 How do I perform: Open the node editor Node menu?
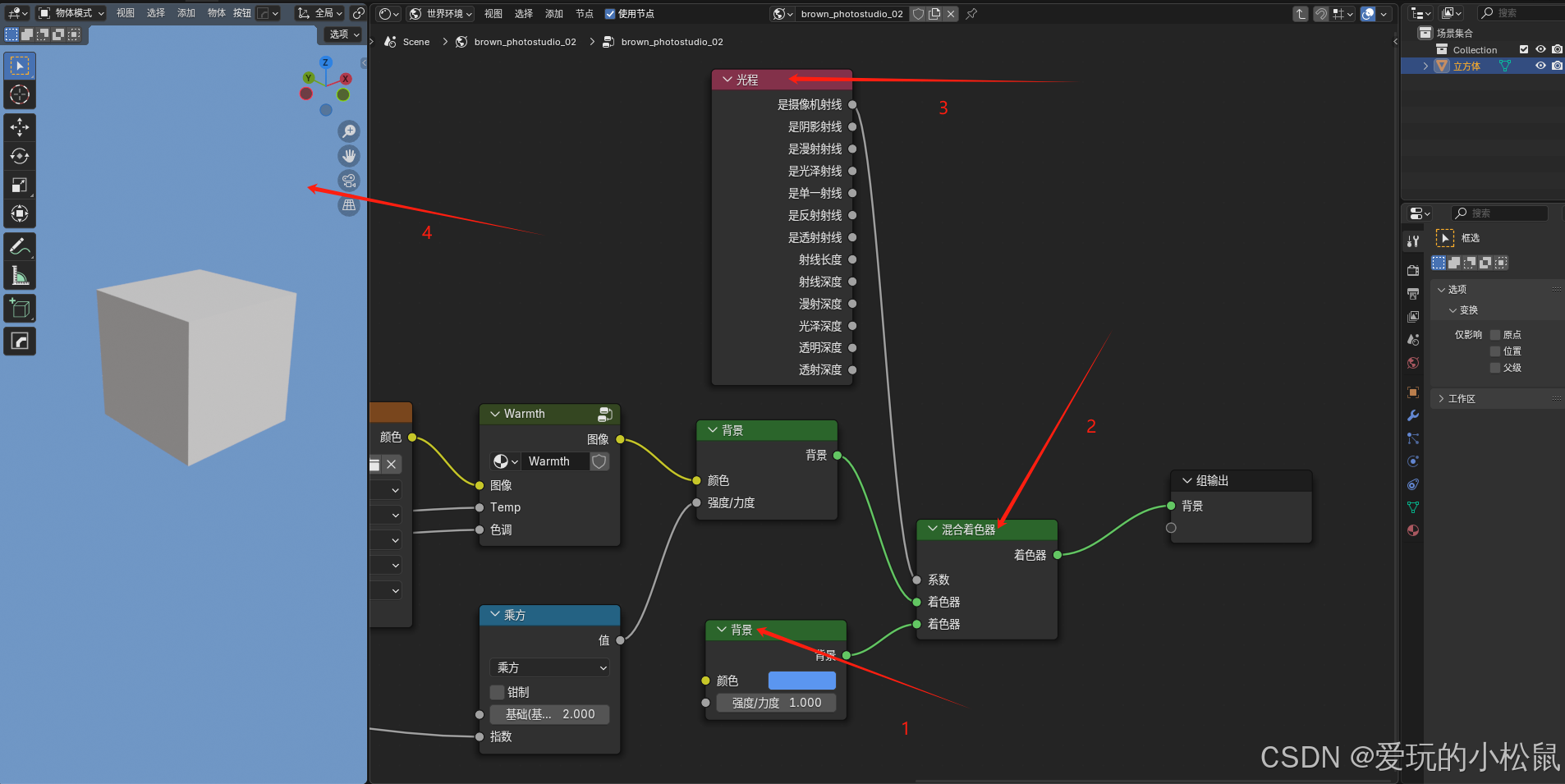[585, 14]
